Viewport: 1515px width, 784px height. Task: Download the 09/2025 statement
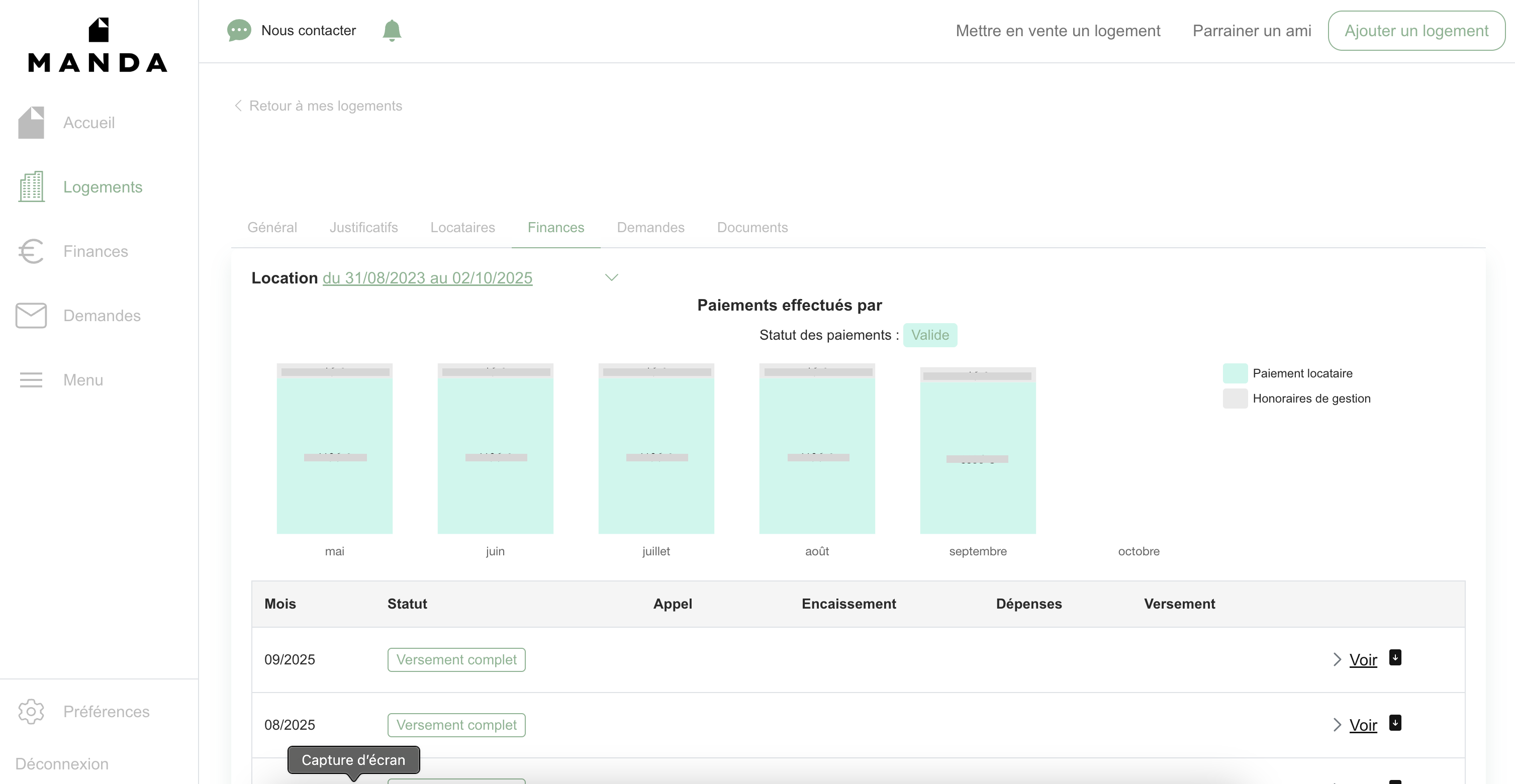1395,657
